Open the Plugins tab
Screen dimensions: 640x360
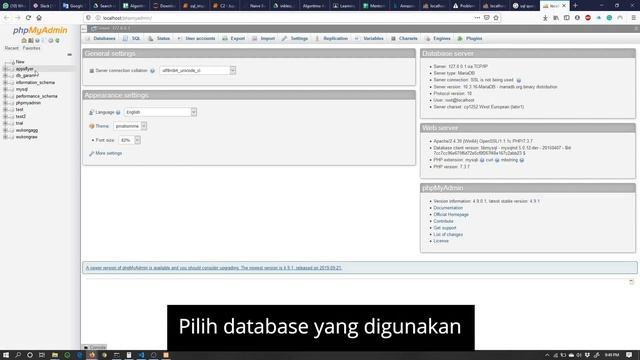point(470,38)
